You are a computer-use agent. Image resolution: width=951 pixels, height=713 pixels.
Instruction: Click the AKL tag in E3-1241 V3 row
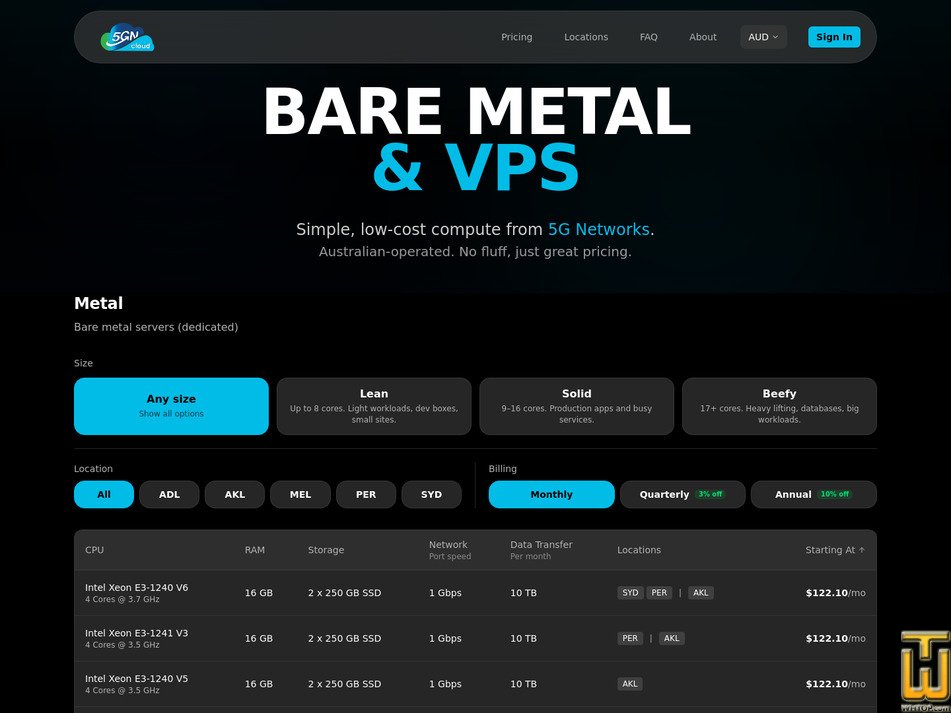pyautogui.click(x=671, y=638)
